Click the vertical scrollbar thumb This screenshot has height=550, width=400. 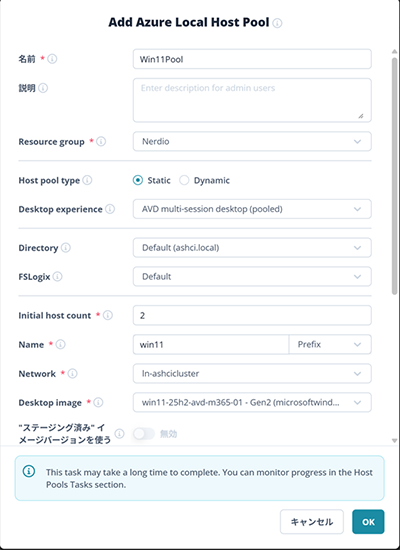pos(394,175)
